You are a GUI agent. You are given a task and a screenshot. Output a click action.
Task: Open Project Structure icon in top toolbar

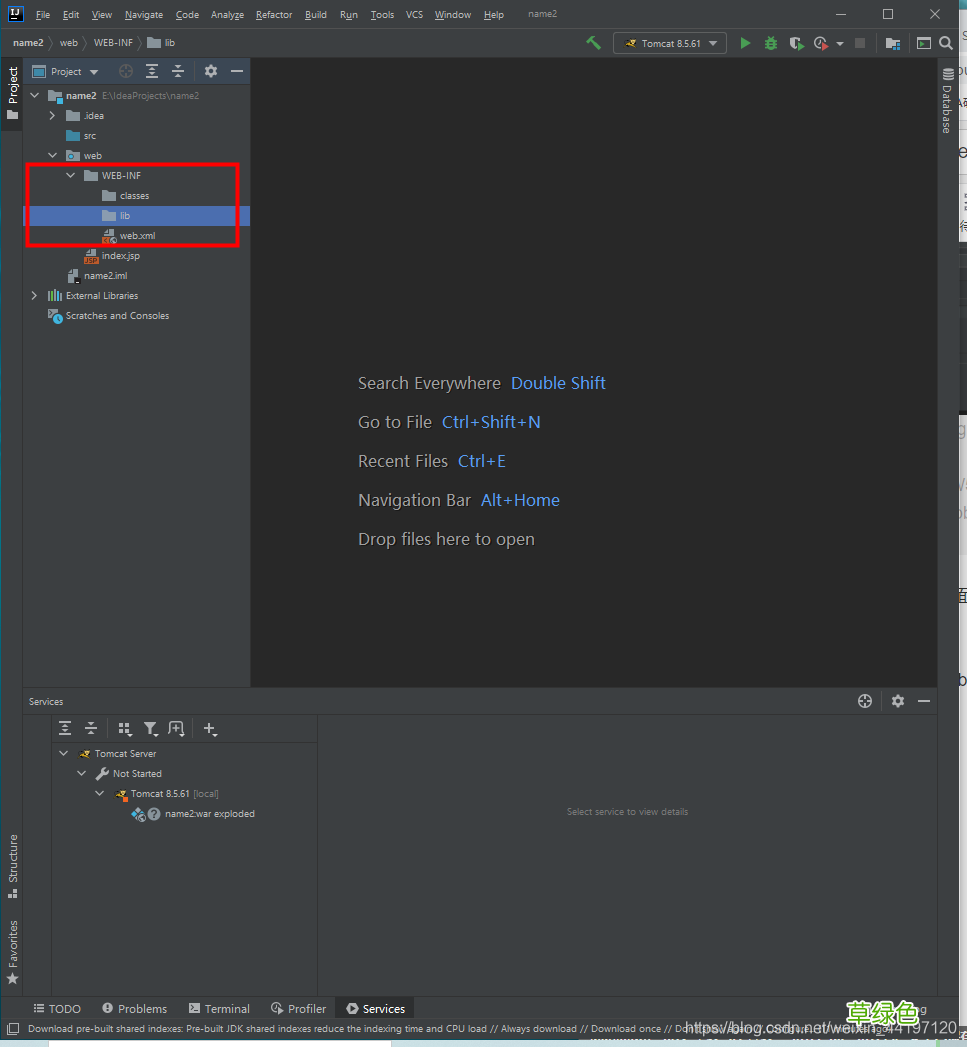pyautogui.click(x=893, y=43)
